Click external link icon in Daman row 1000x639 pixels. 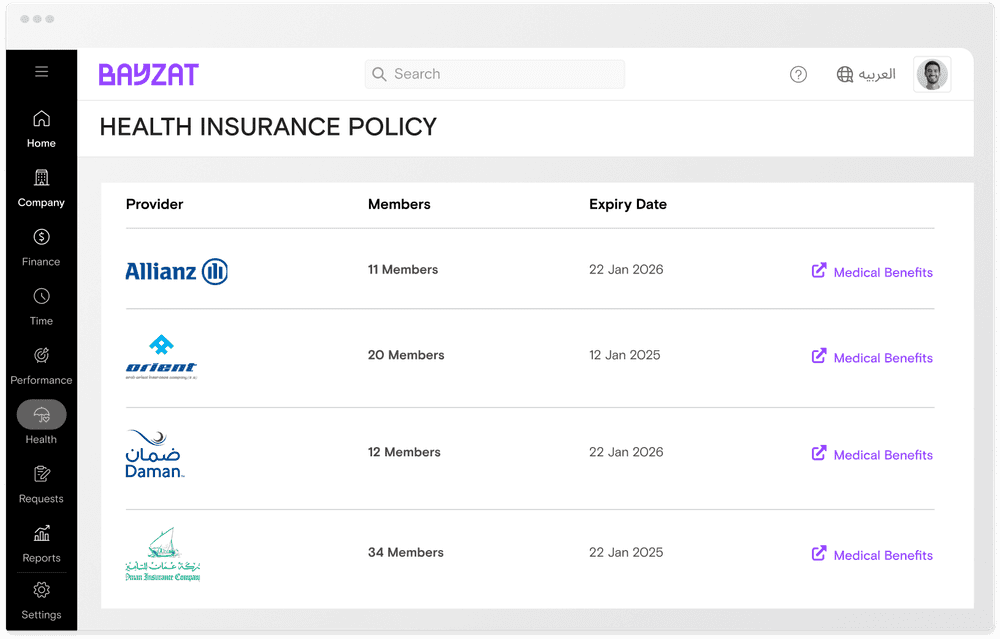tap(819, 453)
